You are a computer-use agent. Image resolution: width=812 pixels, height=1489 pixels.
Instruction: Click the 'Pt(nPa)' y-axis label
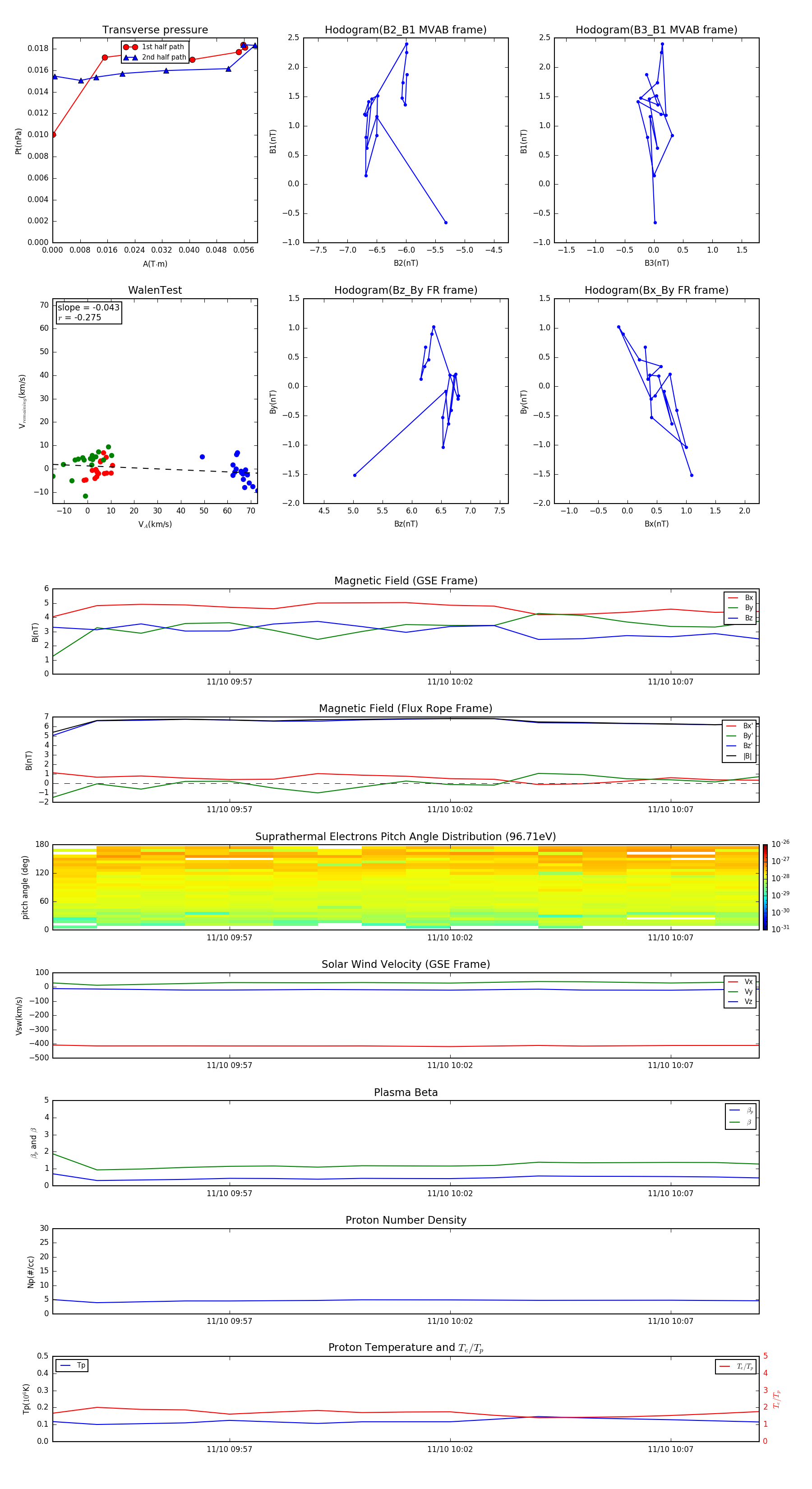point(18,141)
